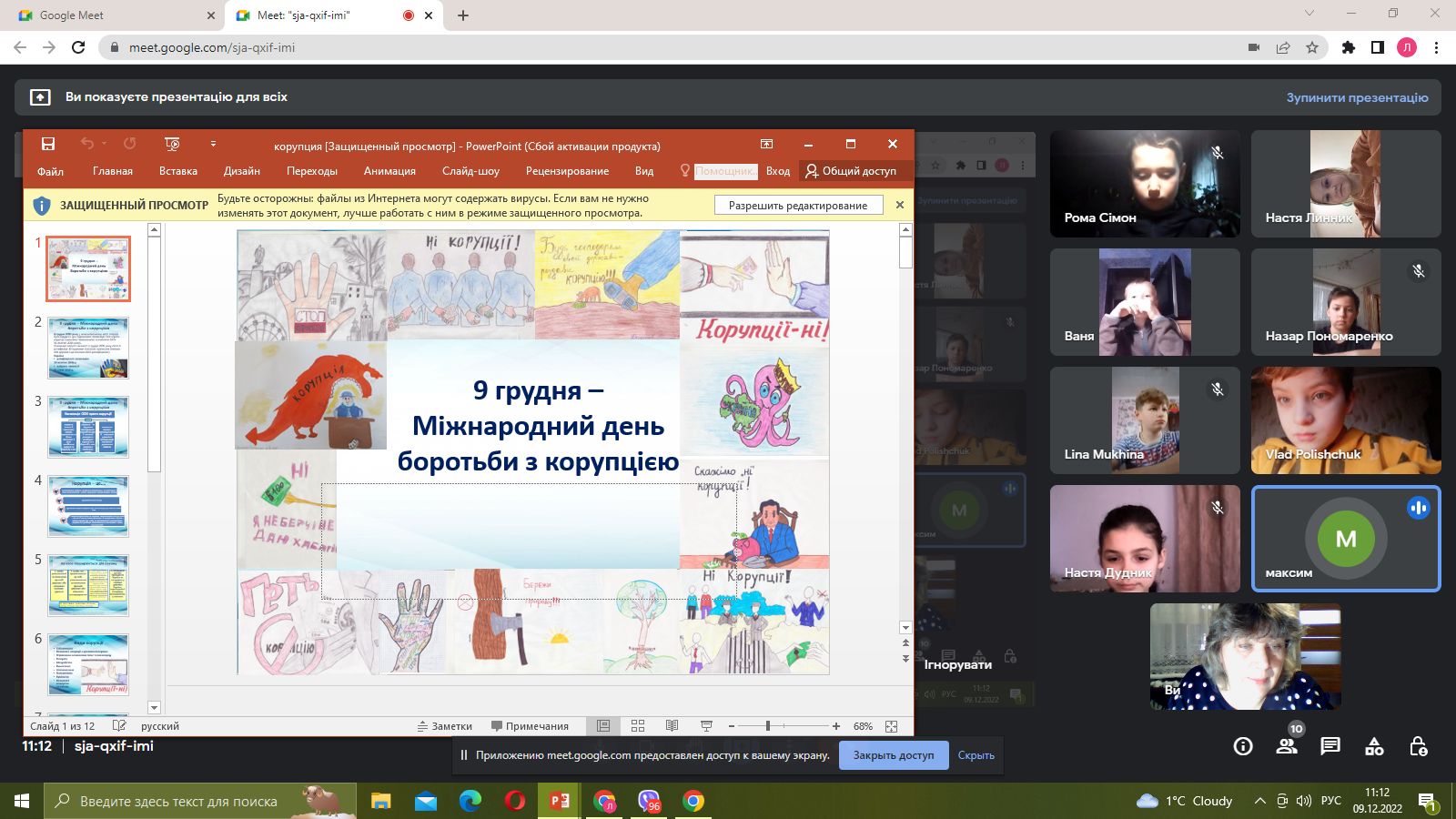The width and height of the screenshot is (1456, 819).
Task: Switch to Normal view icon
Action: tap(602, 726)
